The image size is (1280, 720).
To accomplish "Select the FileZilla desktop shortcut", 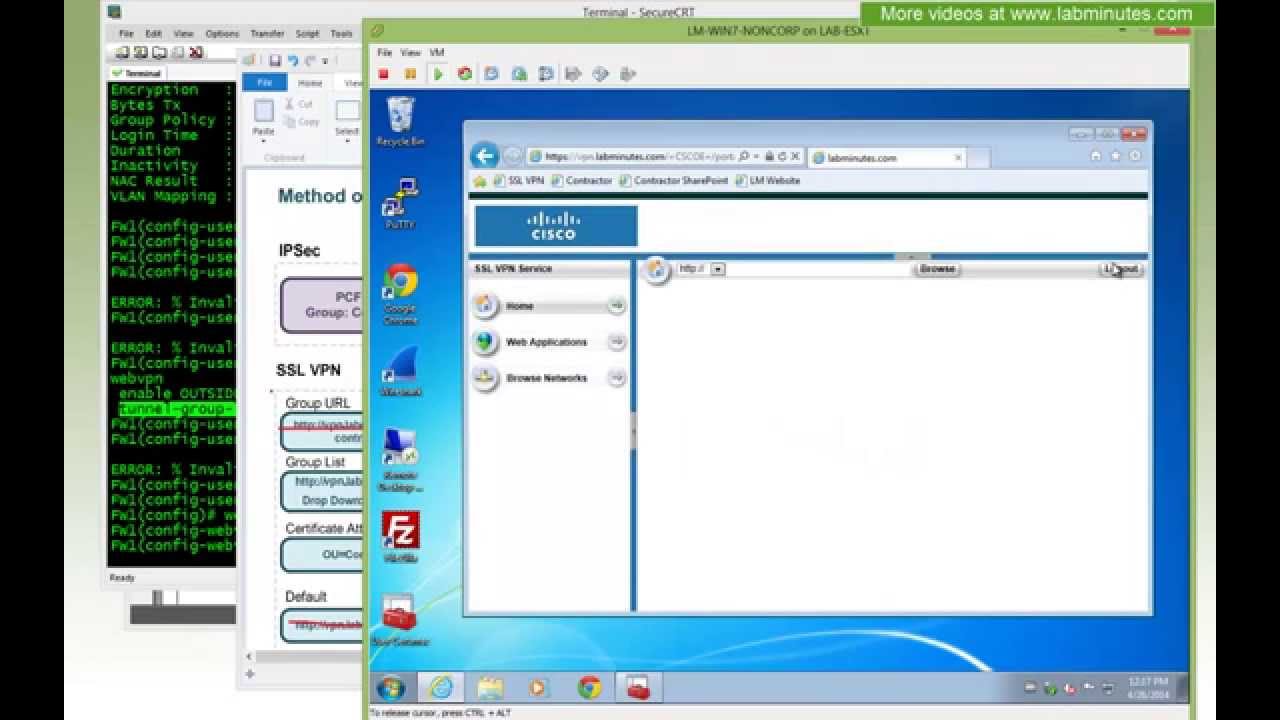I will coord(400,536).
